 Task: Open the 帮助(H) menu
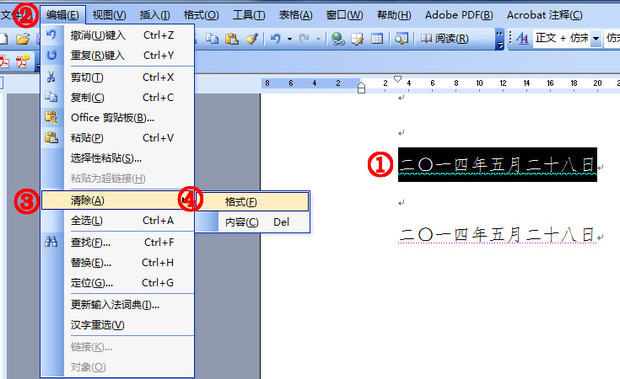pyautogui.click(x=394, y=15)
